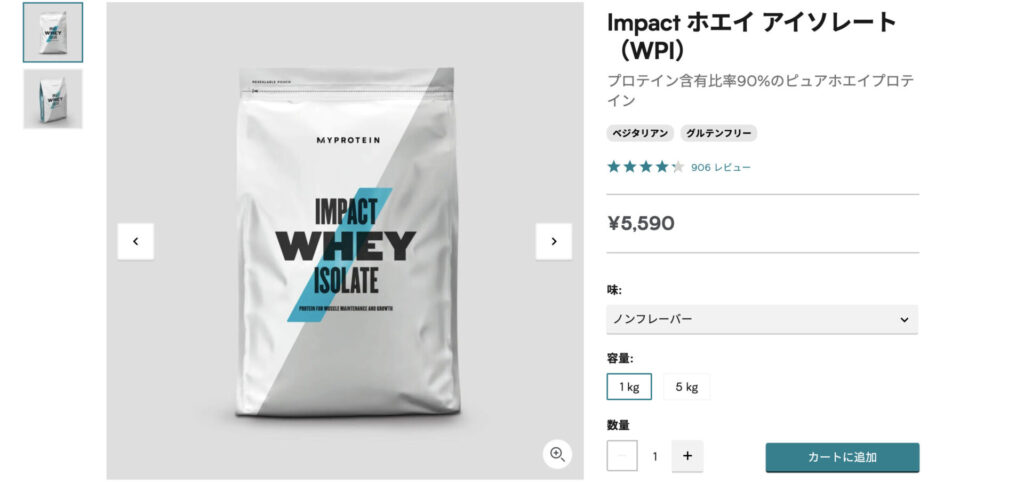Click the quantity value field
Screen dimensions: 1024x482
click(654, 457)
